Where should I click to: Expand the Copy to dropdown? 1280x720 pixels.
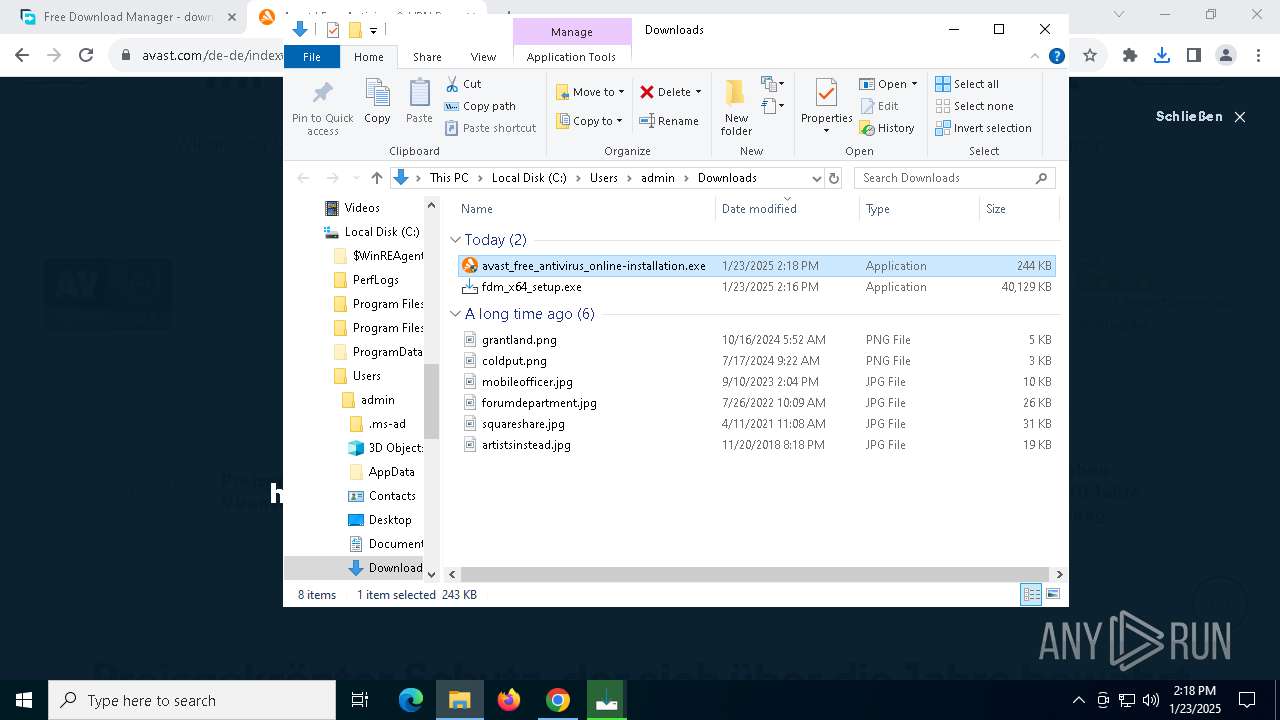click(619, 121)
